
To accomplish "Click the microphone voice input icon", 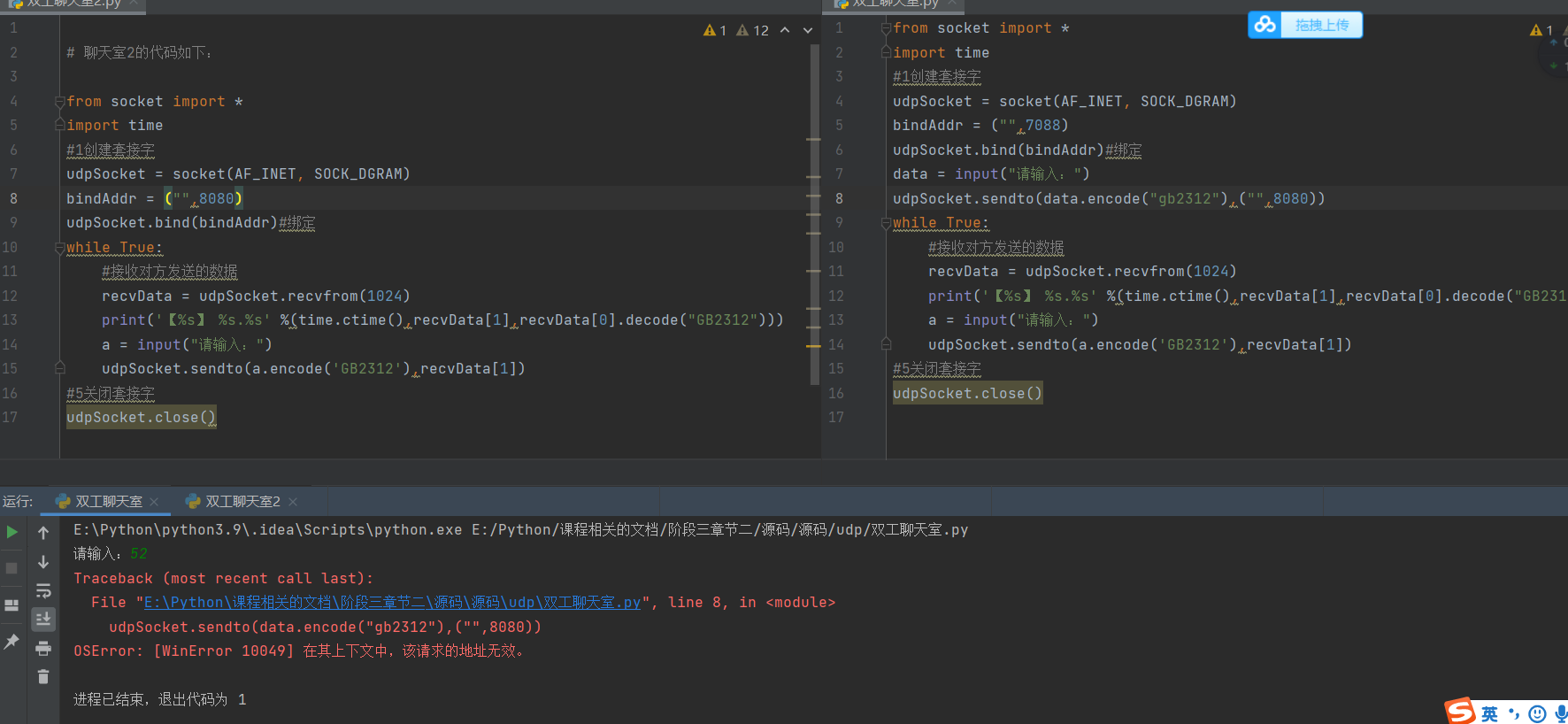I will tap(1561, 713).
